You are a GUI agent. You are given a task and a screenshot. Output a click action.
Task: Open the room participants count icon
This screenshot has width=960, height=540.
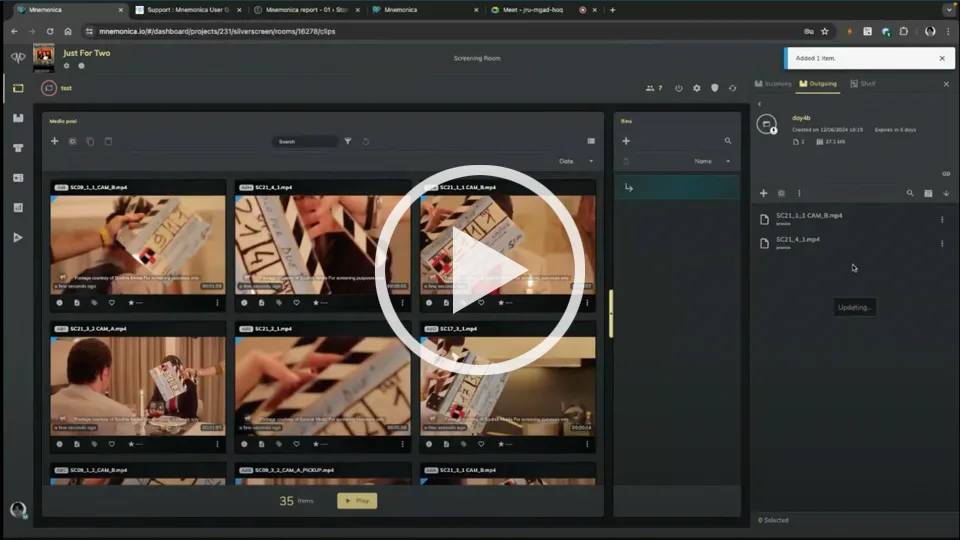(654, 88)
